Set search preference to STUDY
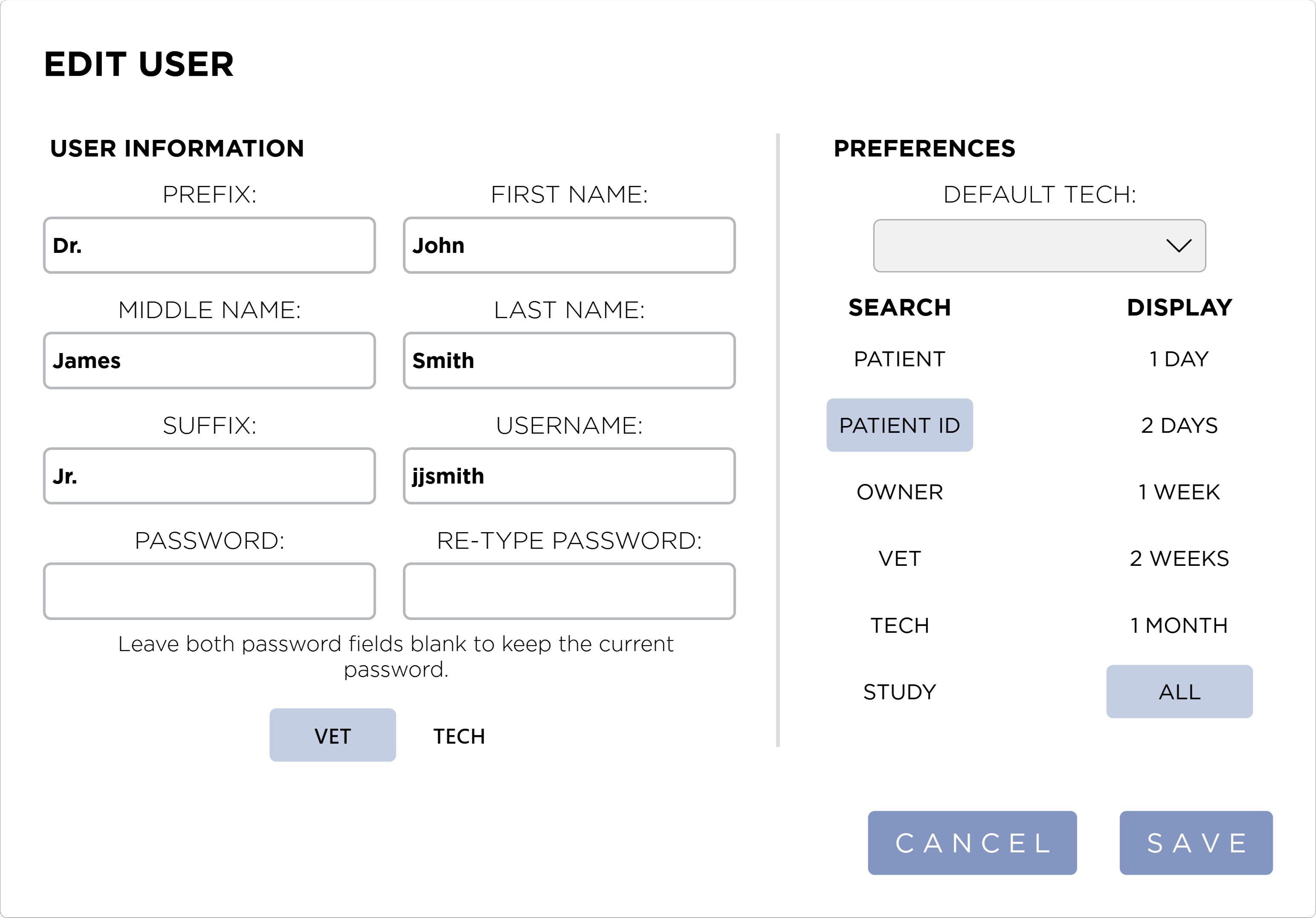The width and height of the screenshot is (1316, 918). [x=899, y=692]
